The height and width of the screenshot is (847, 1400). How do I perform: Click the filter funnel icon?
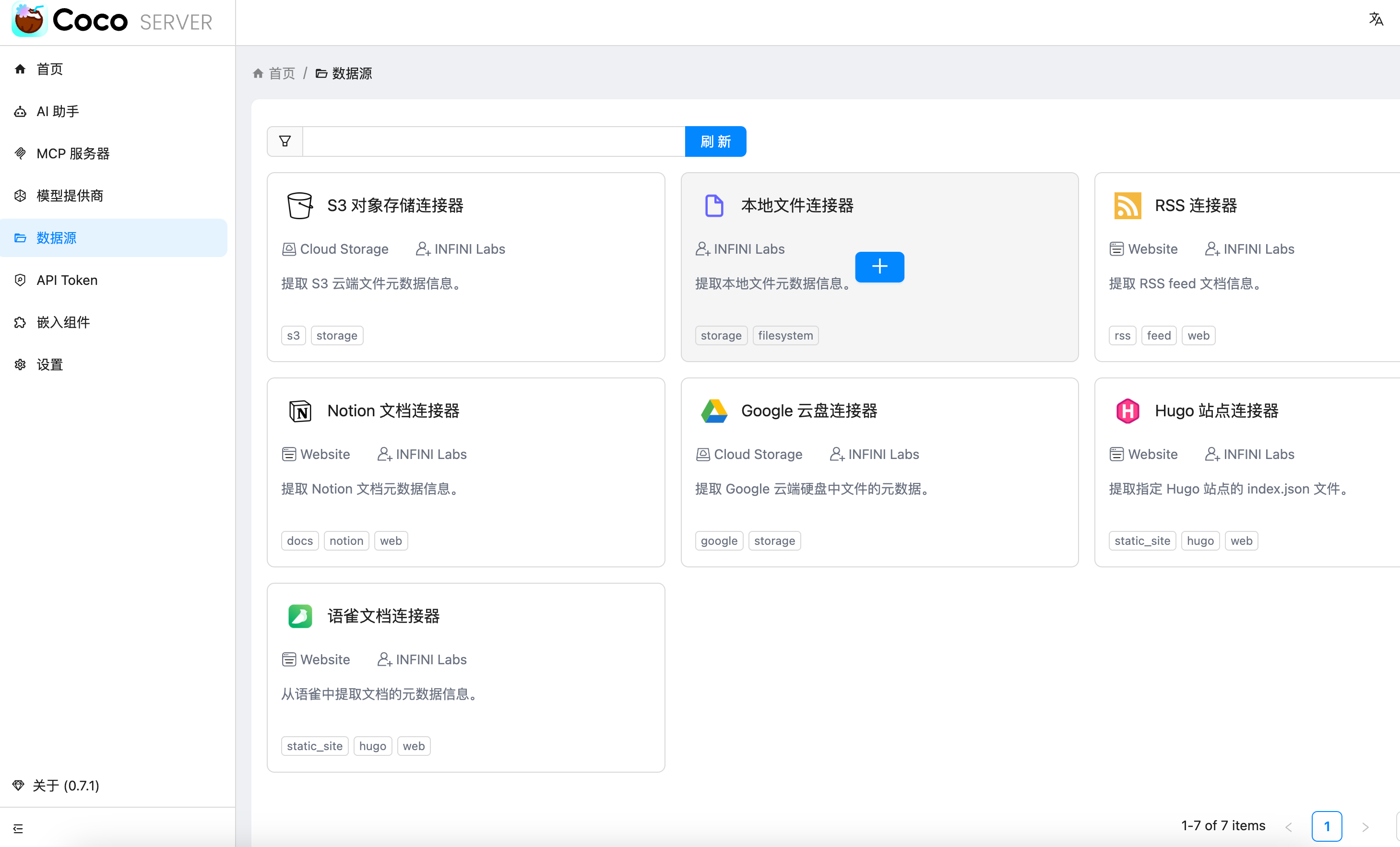point(285,141)
